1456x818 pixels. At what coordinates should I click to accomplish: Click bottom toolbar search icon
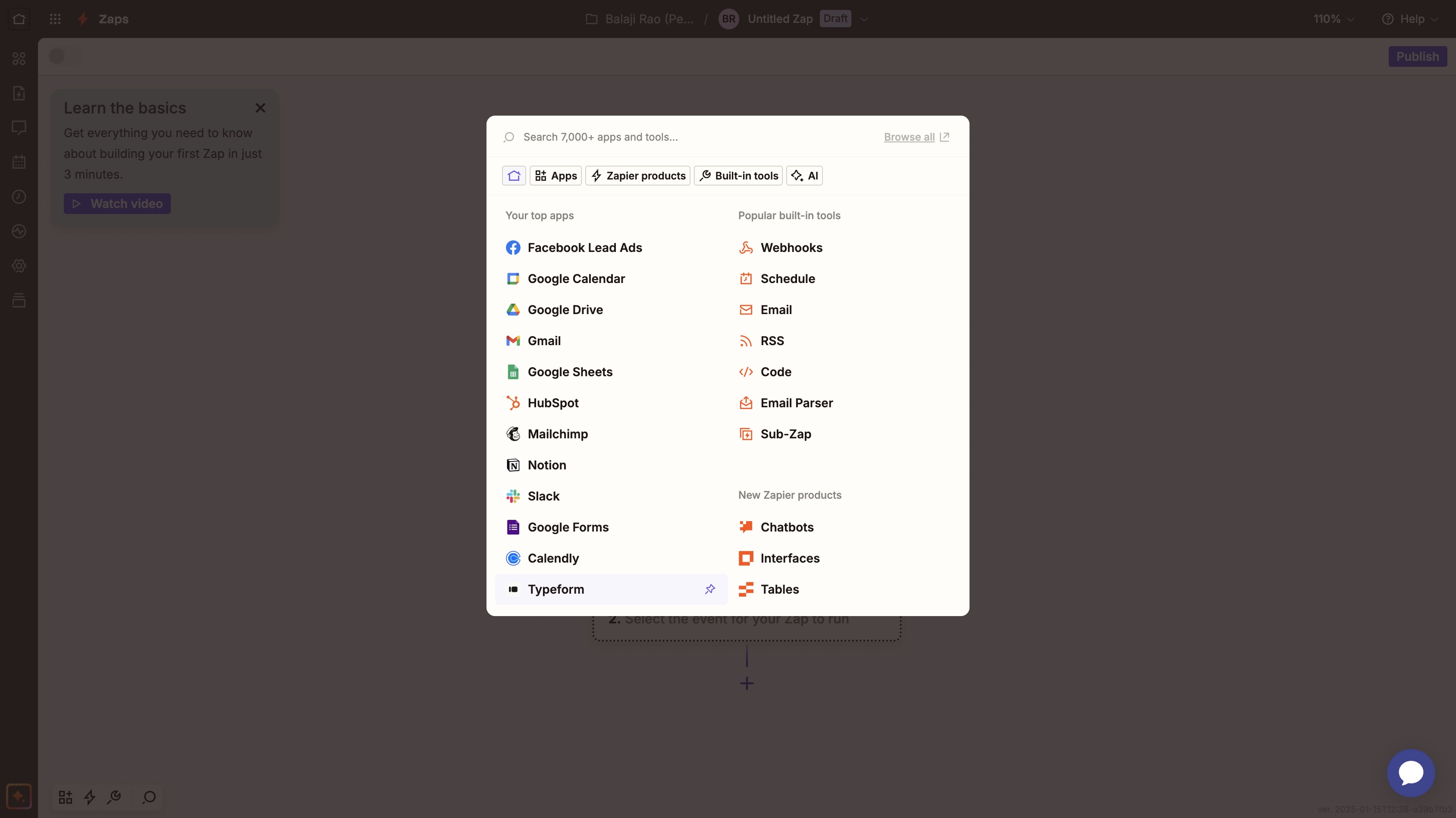click(x=149, y=797)
